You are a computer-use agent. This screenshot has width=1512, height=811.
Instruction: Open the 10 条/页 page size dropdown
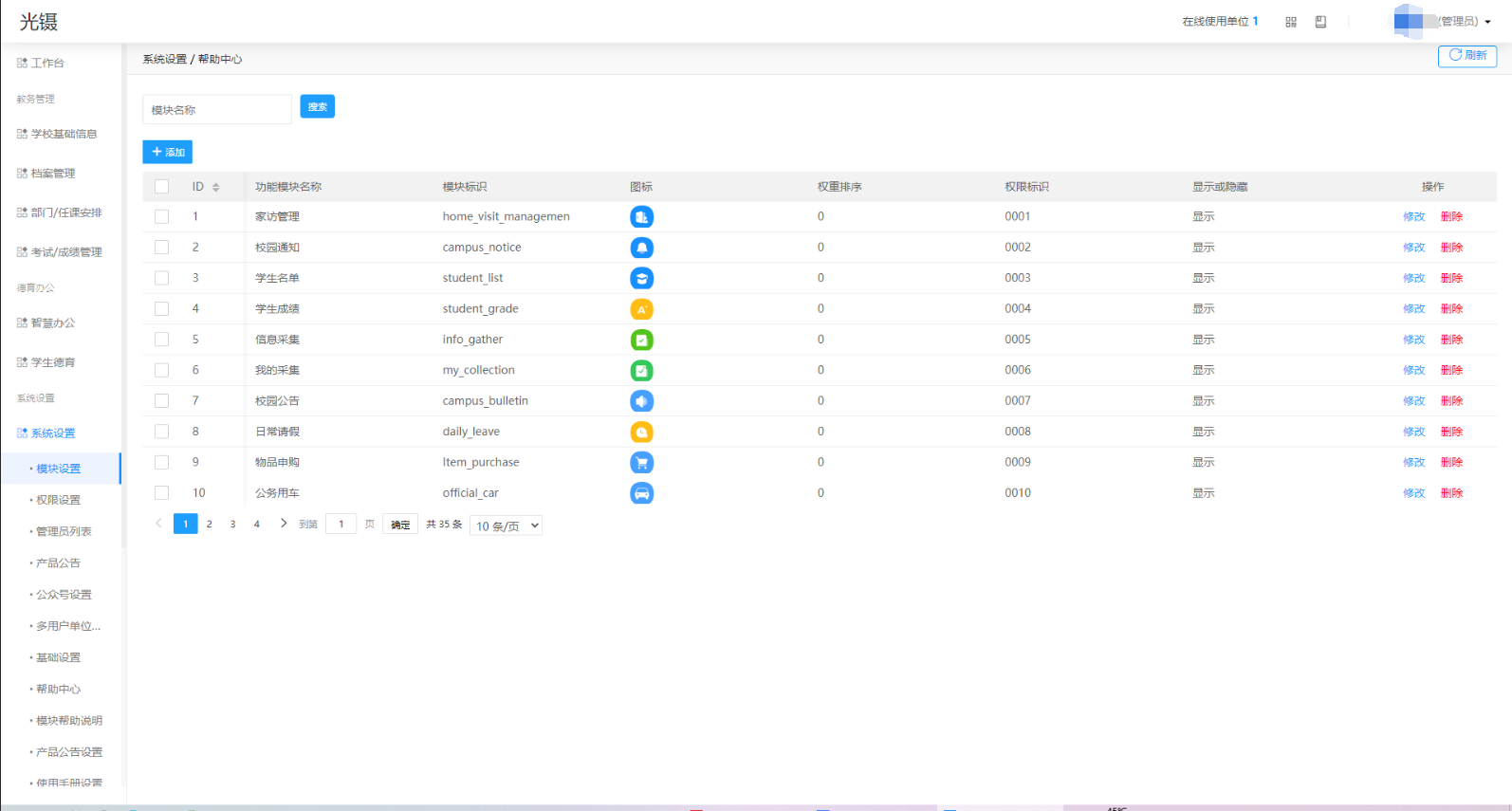click(x=507, y=525)
